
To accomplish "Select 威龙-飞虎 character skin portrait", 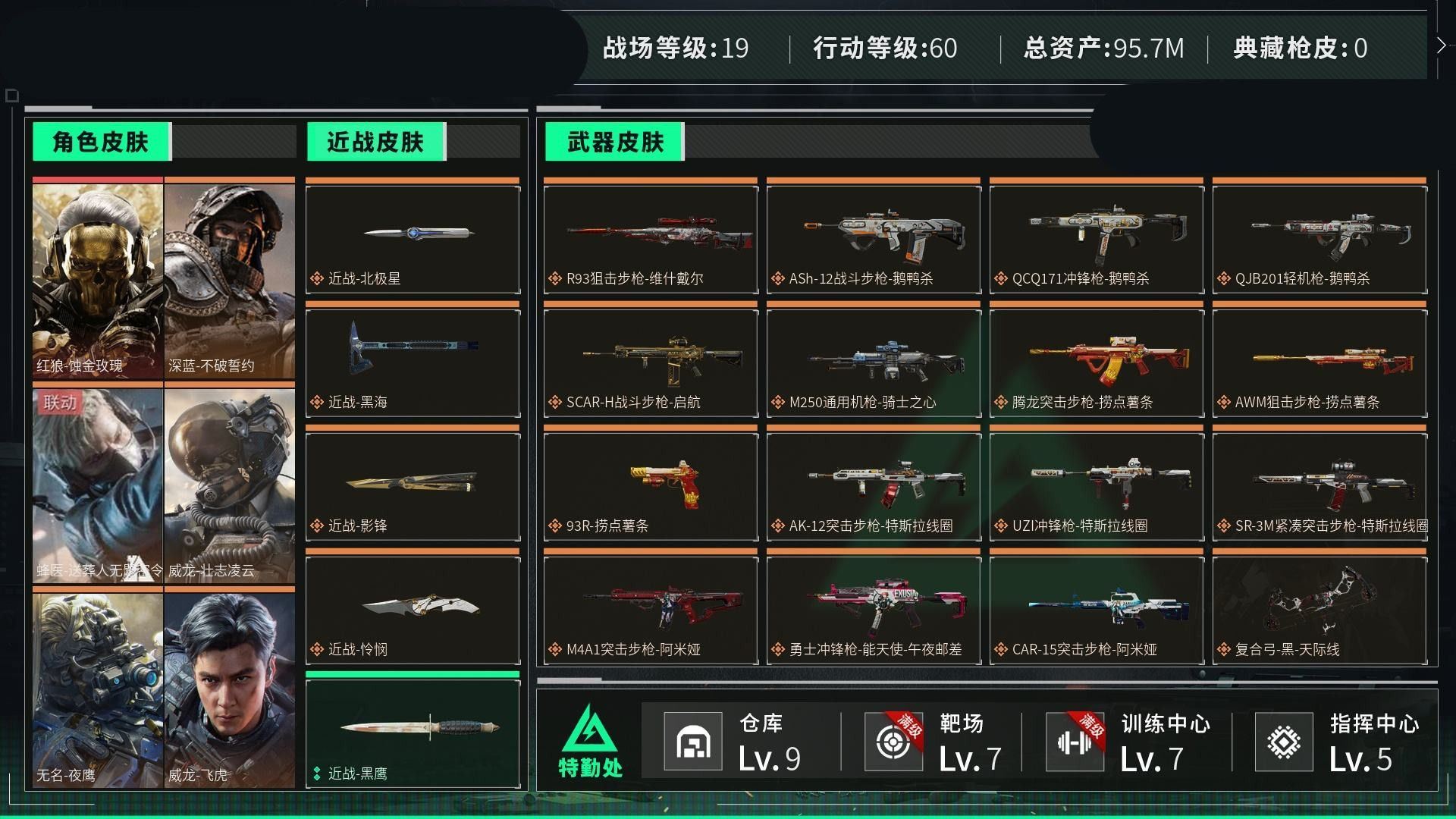I will (230, 689).
